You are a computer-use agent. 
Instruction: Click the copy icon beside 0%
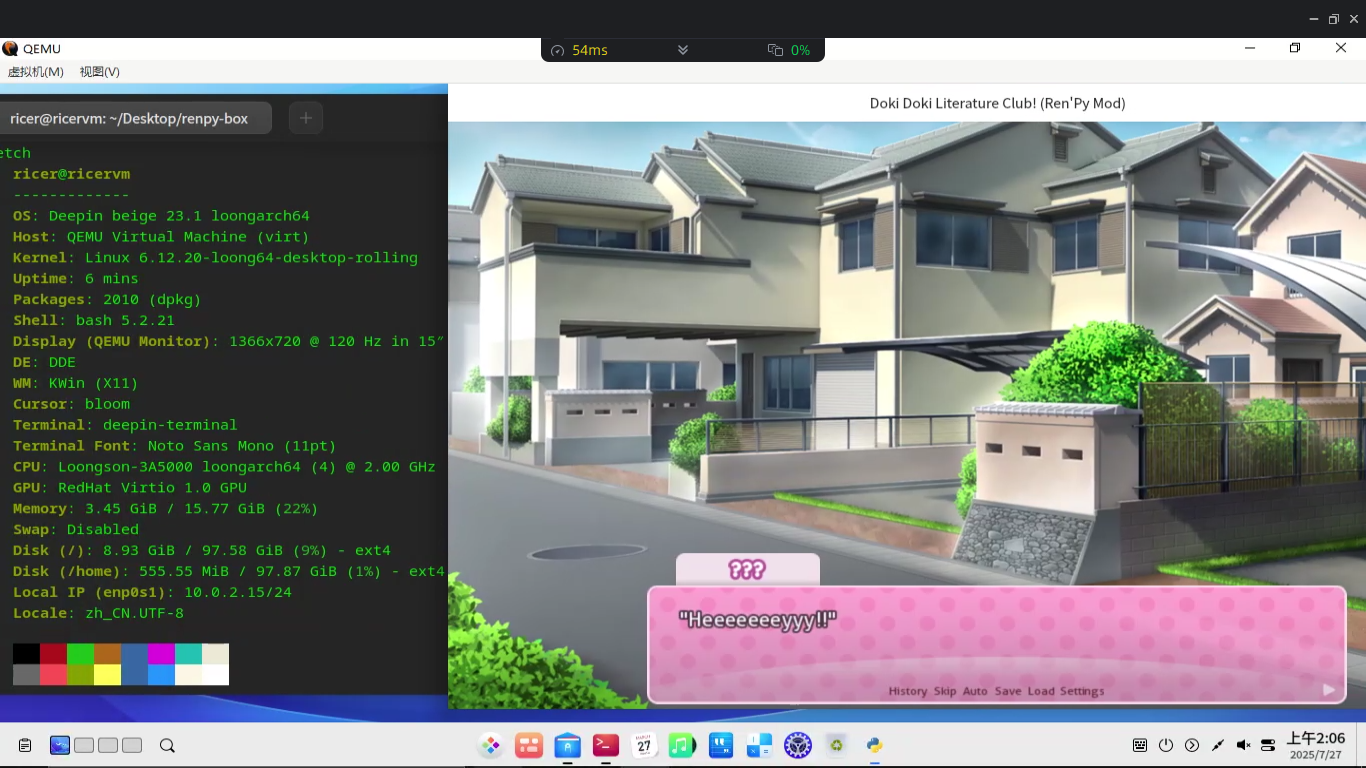pos(775,50)
